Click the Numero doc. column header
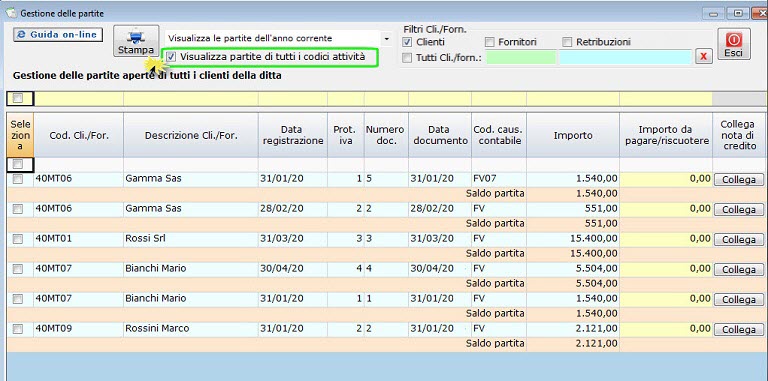768x381 pixels. point(386,136)
